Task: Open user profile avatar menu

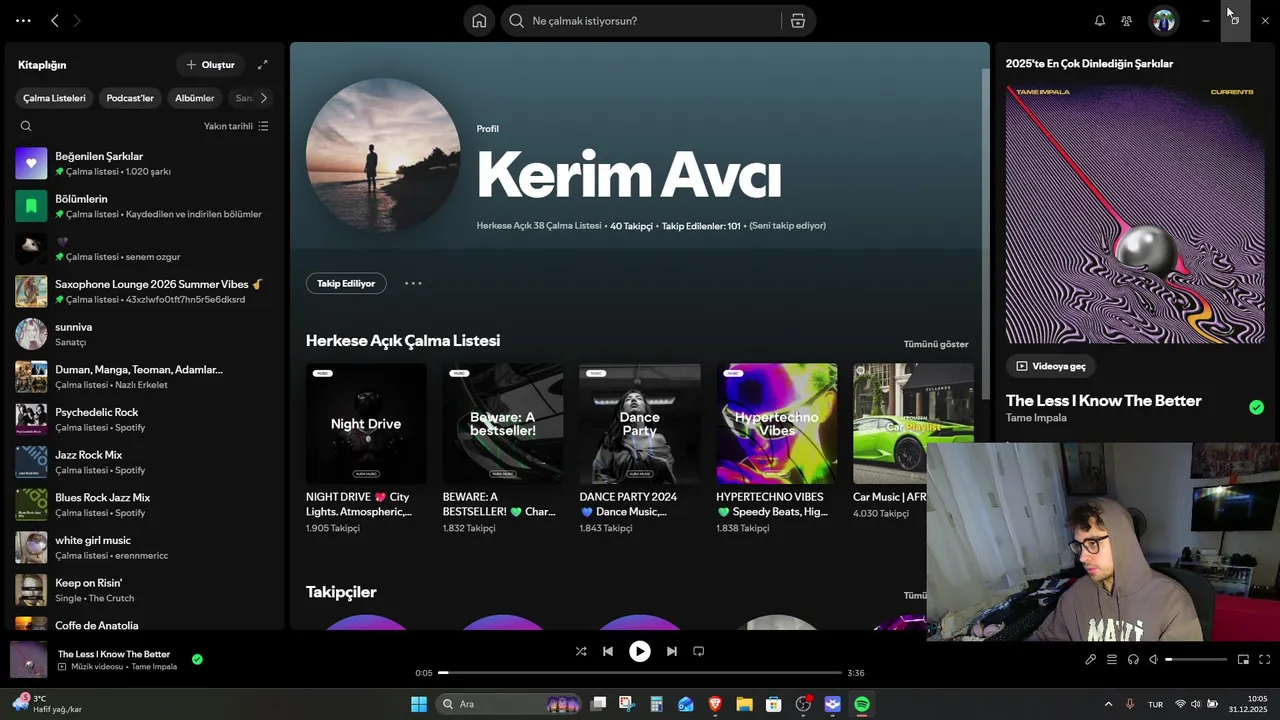Action: click(x=1163, y=21)
